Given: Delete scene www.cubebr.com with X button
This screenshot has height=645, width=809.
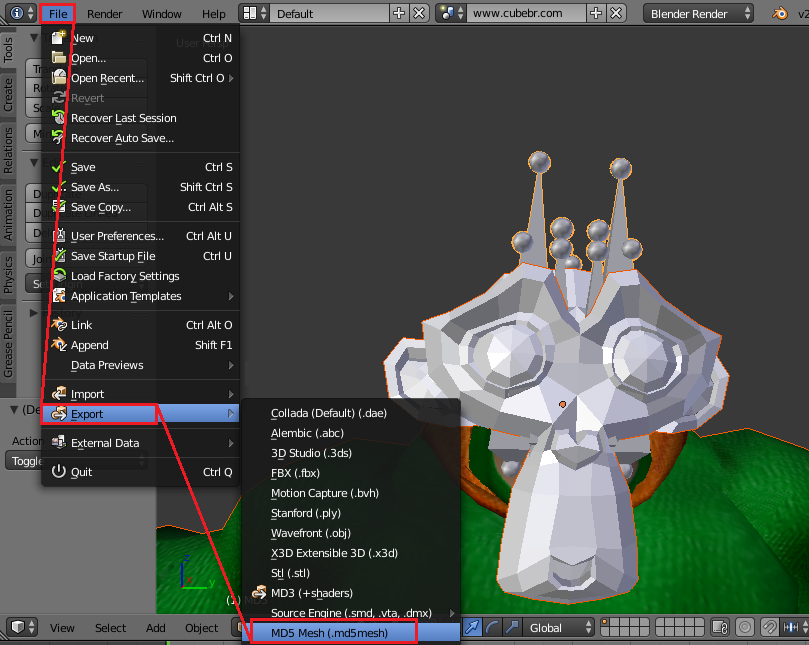Looking at the screenshot, I should pos(616,13).
